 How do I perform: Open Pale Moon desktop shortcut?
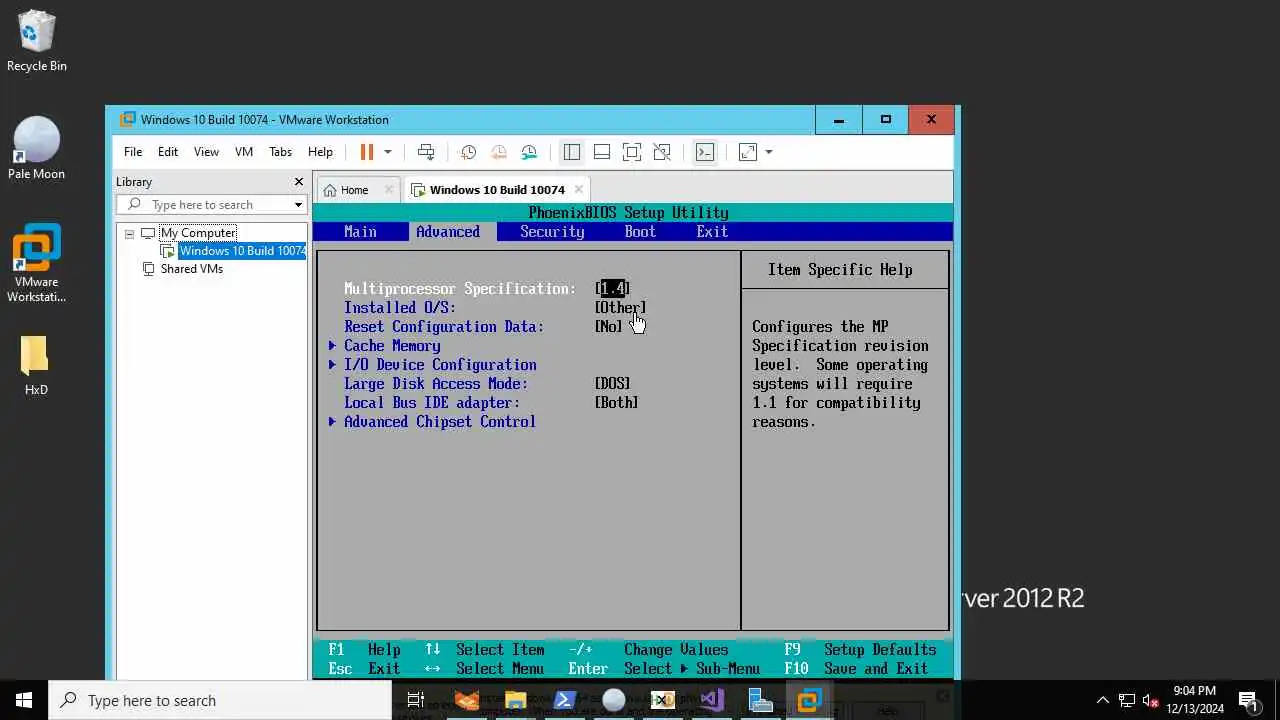pyautogui.click(x=36, y=148)
